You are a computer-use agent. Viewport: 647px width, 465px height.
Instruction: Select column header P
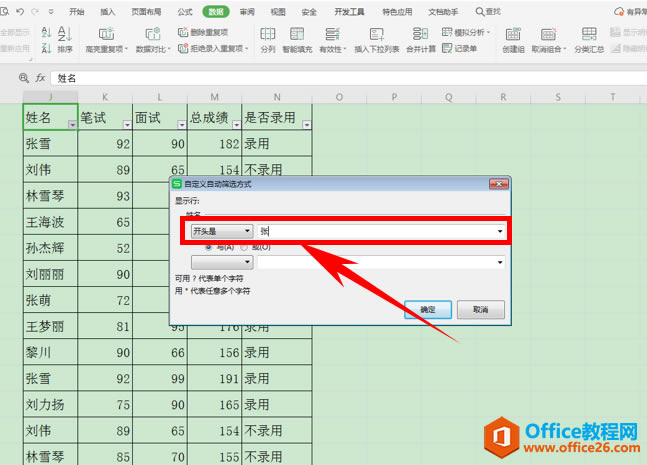(x=394, y=97)
